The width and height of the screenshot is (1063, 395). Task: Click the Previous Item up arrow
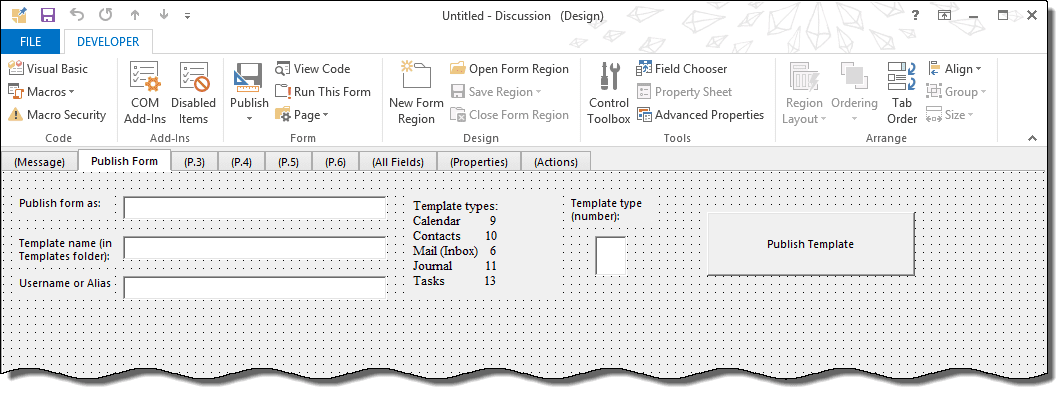(x=135, y=16)
